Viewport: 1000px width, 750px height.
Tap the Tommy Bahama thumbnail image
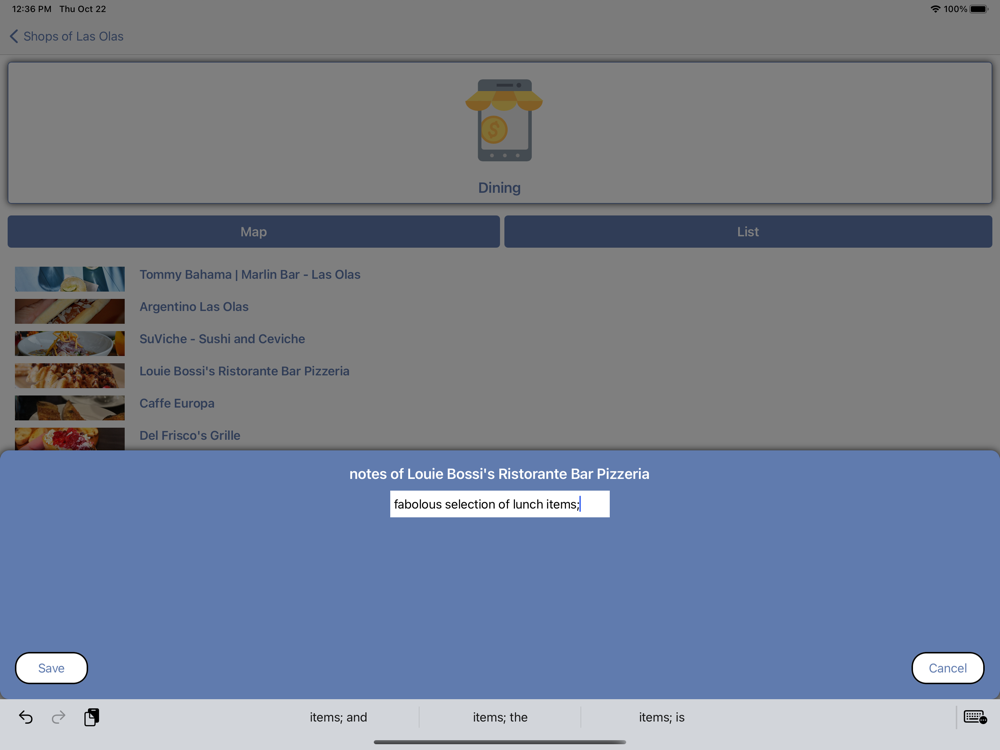coord(70,279)
